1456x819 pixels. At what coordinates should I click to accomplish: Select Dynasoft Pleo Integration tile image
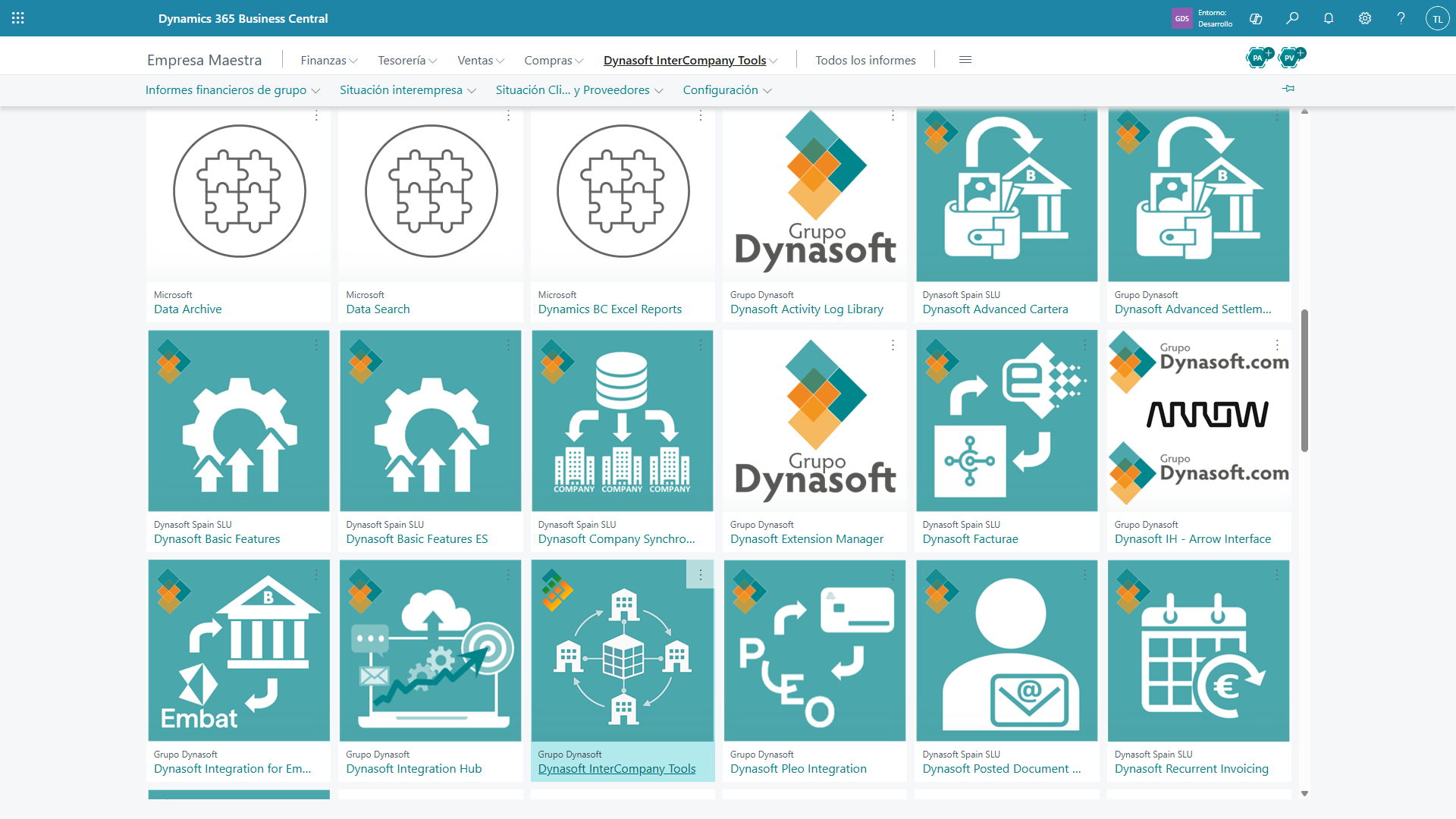point(814,651)
